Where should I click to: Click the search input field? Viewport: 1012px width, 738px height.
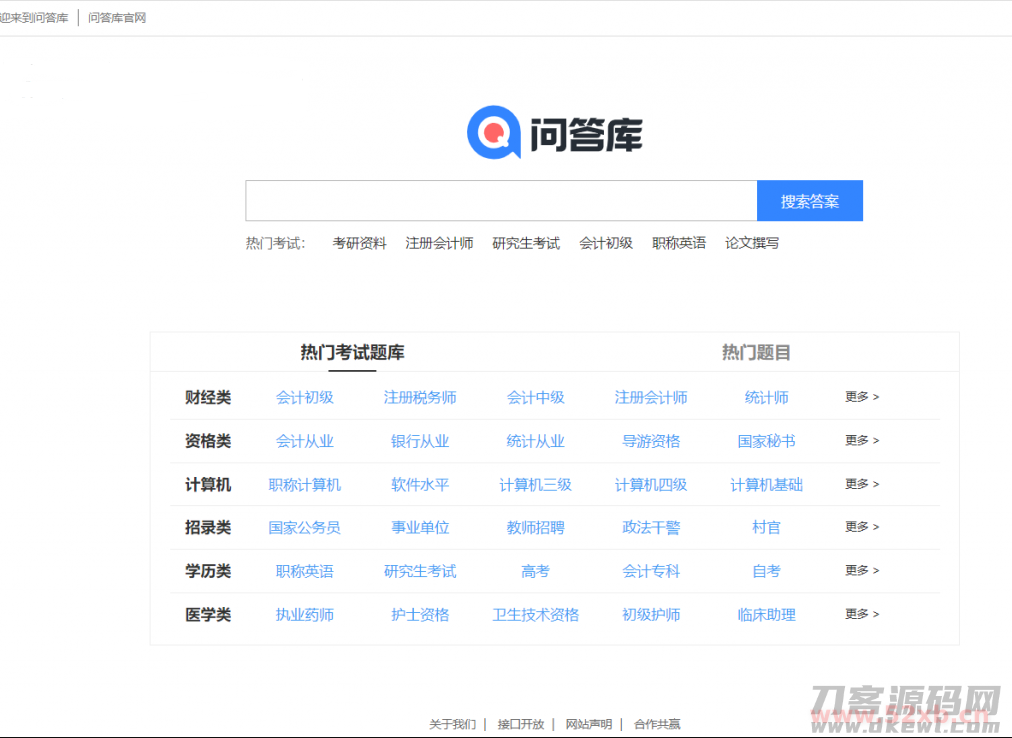coord(500,200)
